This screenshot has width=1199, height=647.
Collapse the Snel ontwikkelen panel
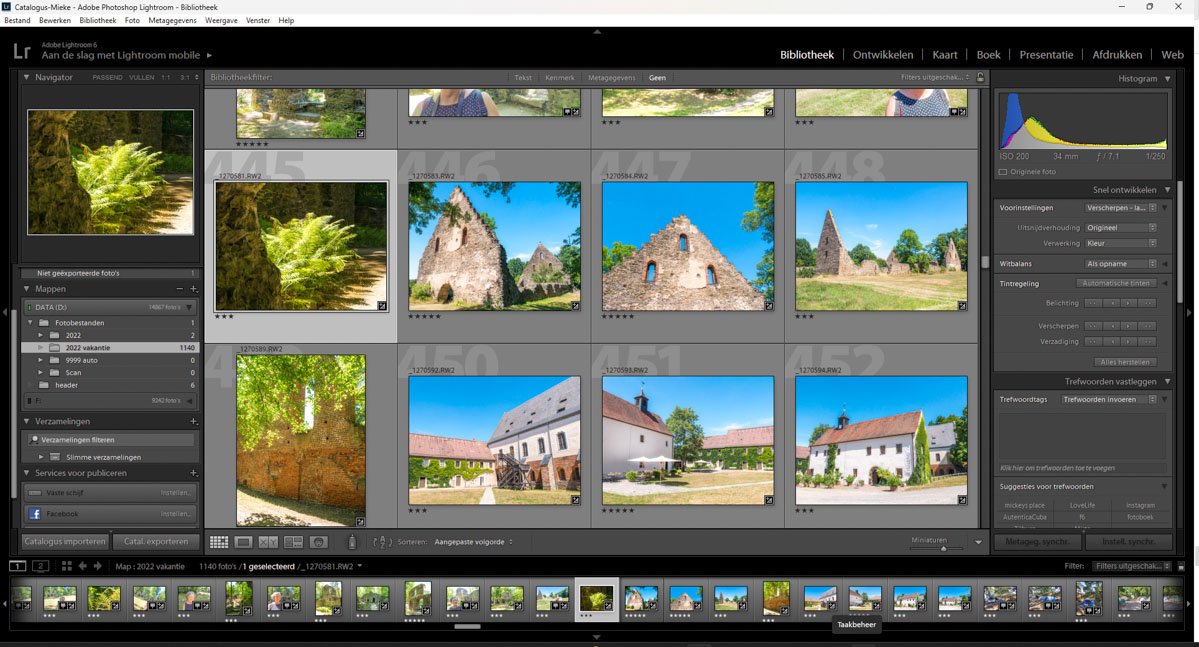(x=1168, y=190)
